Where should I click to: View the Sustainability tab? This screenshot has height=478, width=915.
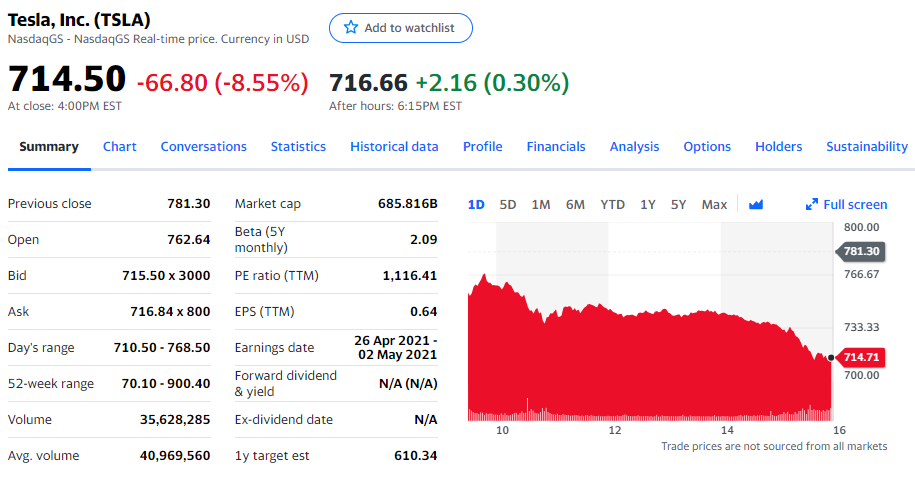pyautogui.click(x=867, y=146)
